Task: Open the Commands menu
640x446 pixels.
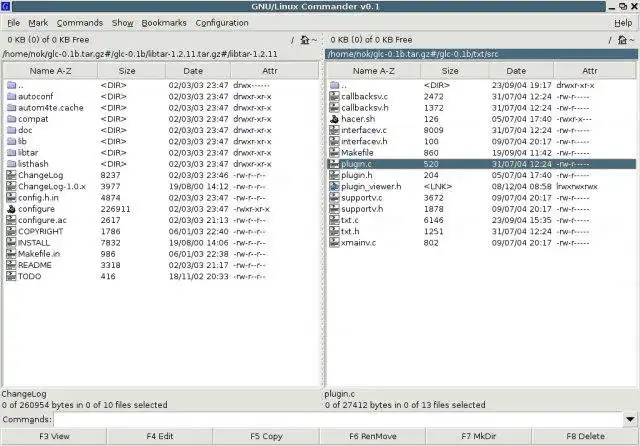Action: coord(80,23)
